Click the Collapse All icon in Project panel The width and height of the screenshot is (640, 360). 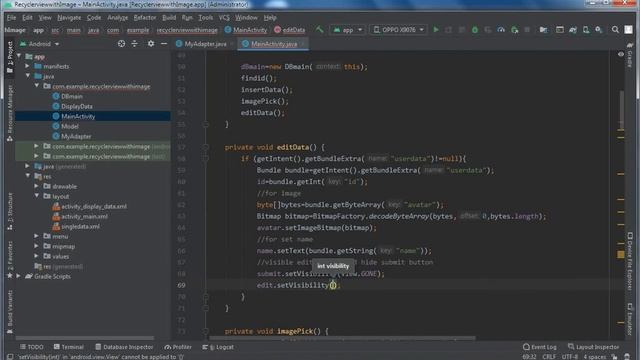point(134,44)
